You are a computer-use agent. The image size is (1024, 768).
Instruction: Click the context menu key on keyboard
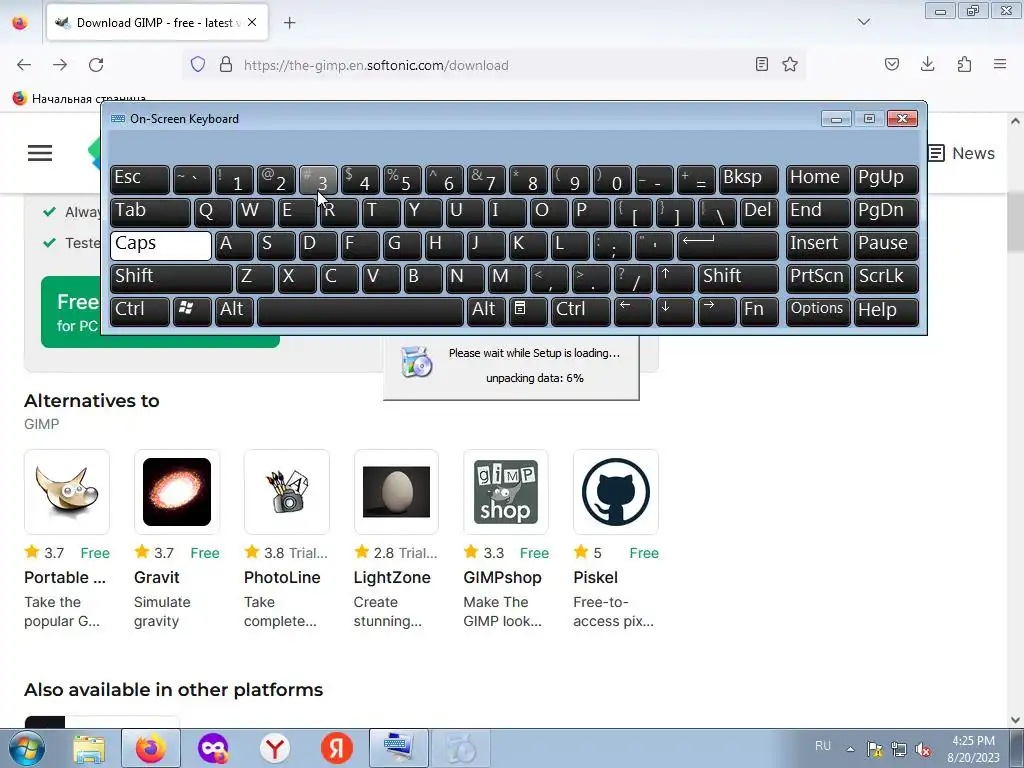click(528, 311)
